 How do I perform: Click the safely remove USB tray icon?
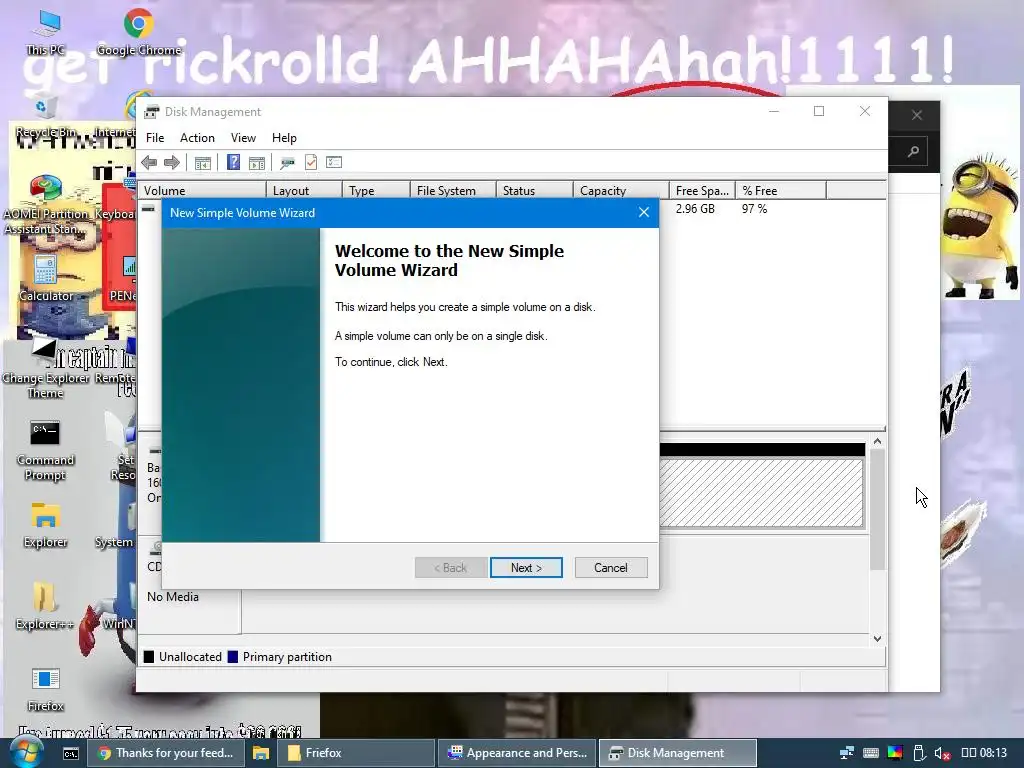(919, 753)
